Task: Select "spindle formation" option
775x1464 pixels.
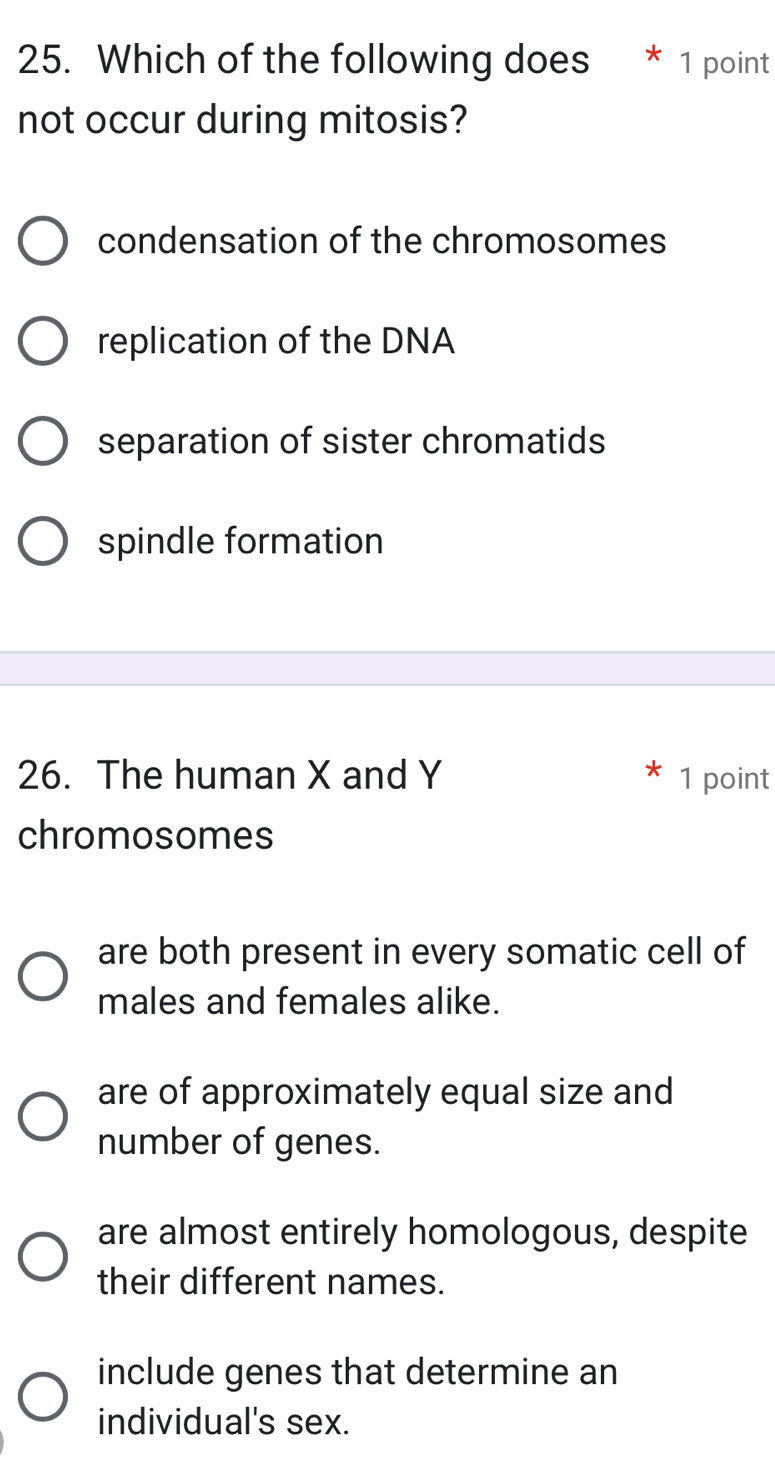Action: 42,540
